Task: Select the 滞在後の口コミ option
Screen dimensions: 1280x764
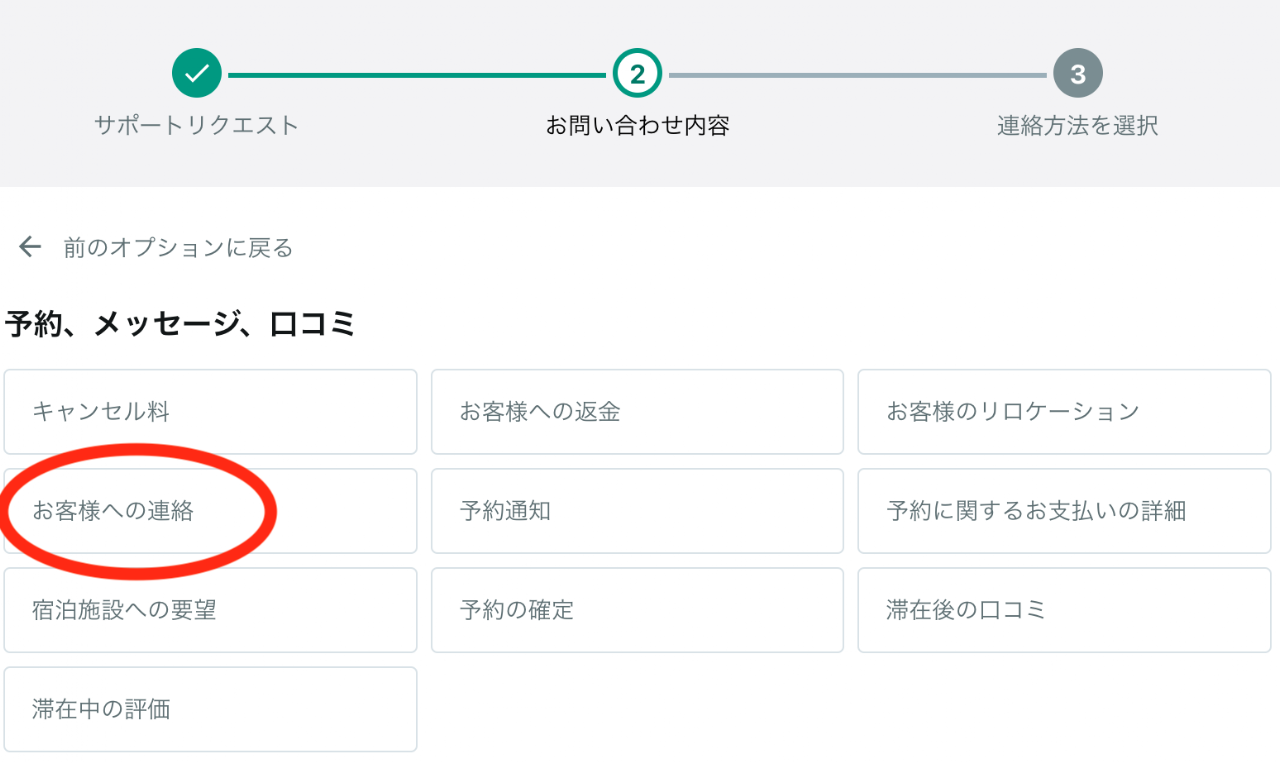Action: pos(1064,610)
